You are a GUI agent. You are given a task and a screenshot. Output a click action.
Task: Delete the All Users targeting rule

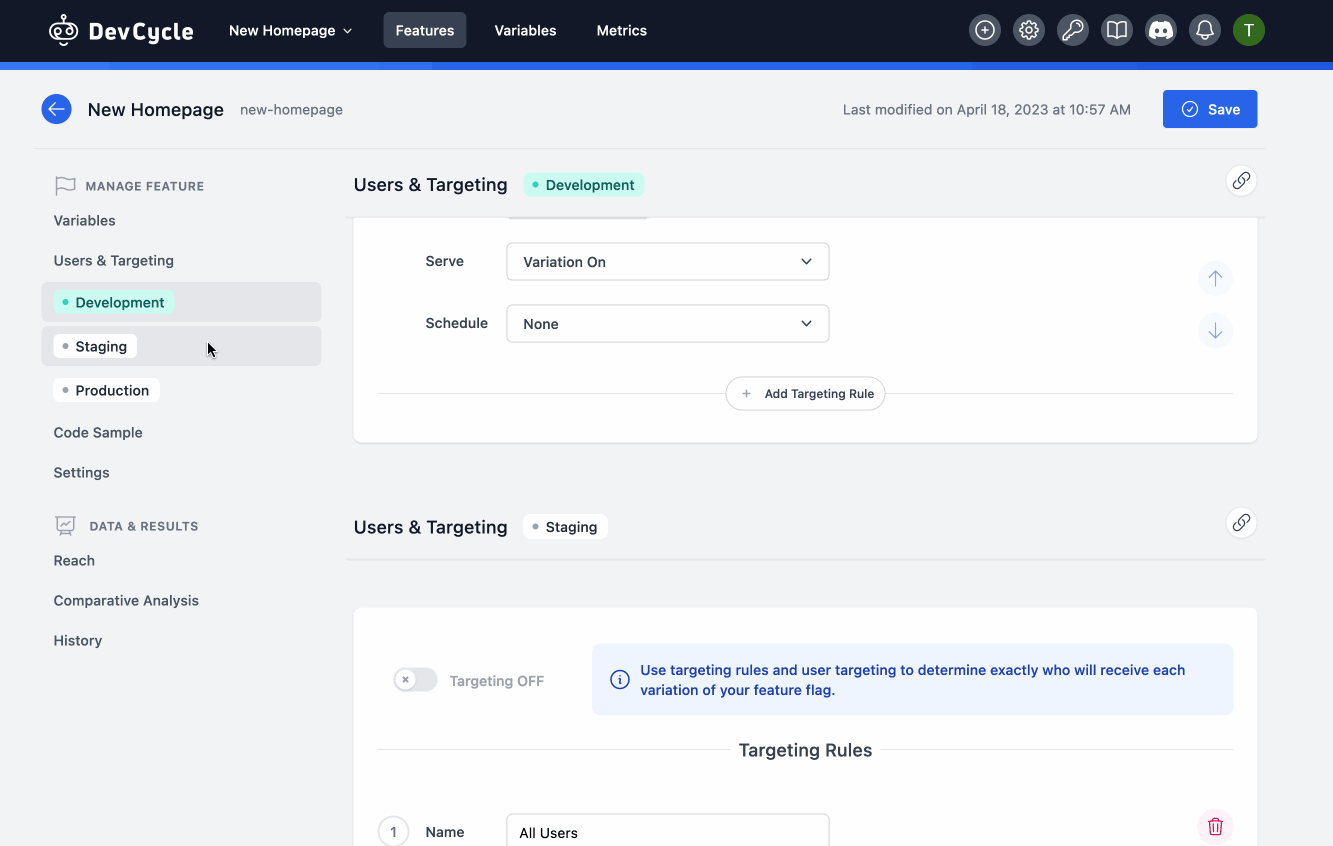pyautogui.click(x=1215, y=826)
